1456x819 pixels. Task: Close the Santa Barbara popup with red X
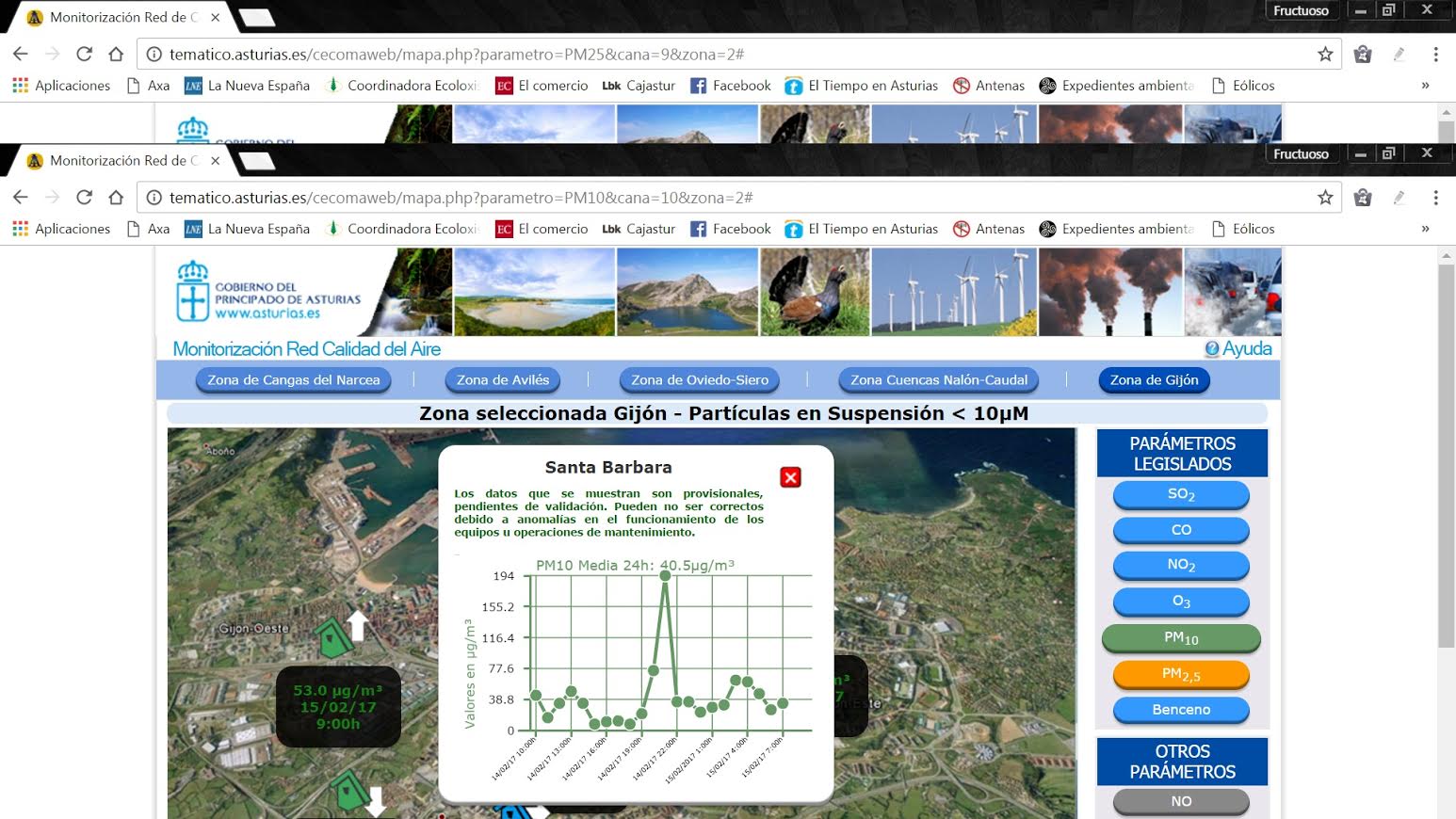tap(790, 477)
